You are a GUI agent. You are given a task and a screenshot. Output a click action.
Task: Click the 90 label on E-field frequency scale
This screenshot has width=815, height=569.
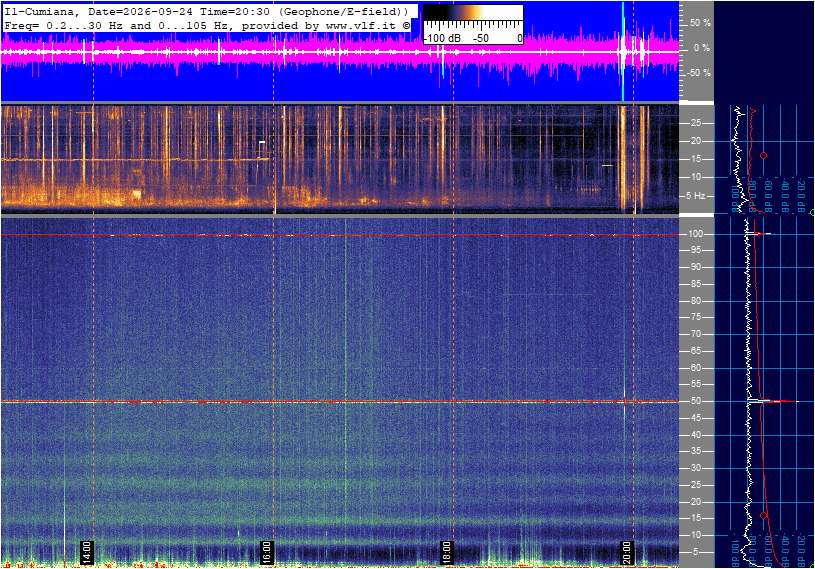[x=695, y=267]
